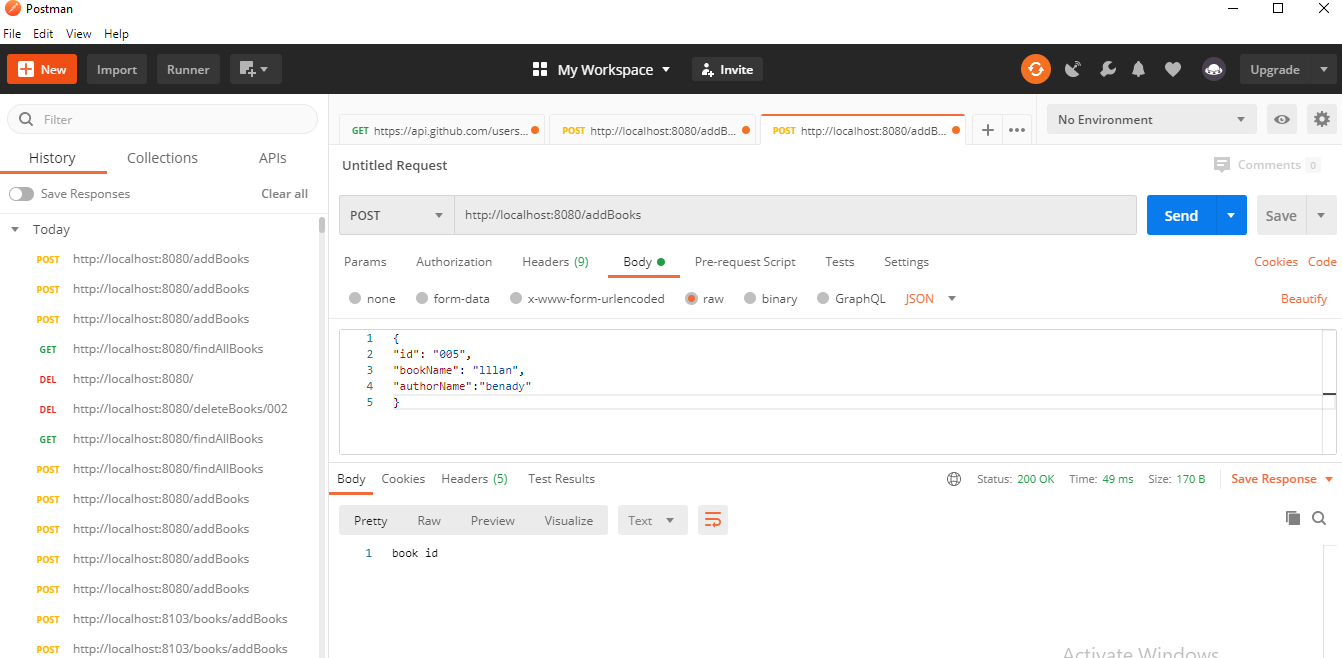Click the Invite button

click(727, 69)
